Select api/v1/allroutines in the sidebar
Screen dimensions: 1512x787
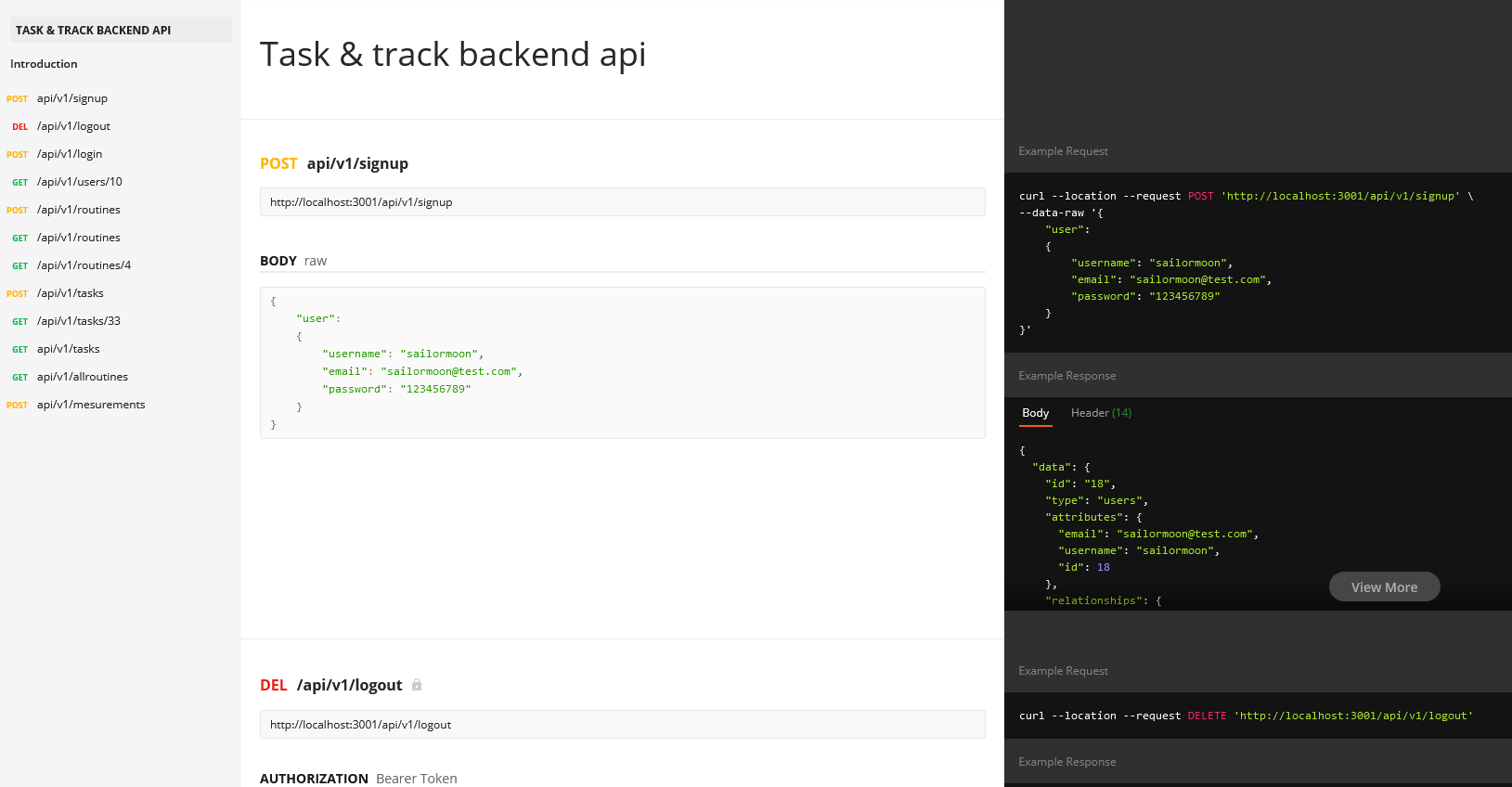coord(82,377)
